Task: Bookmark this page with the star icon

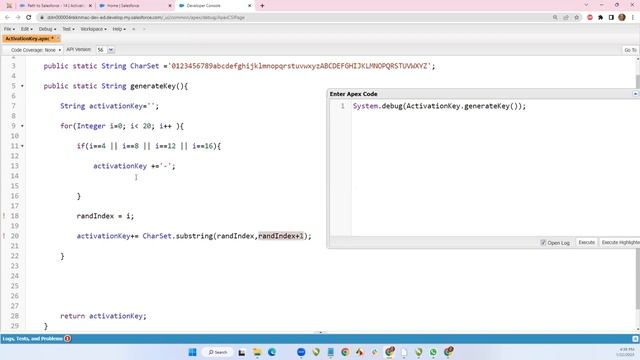Action: pos(577,18)
